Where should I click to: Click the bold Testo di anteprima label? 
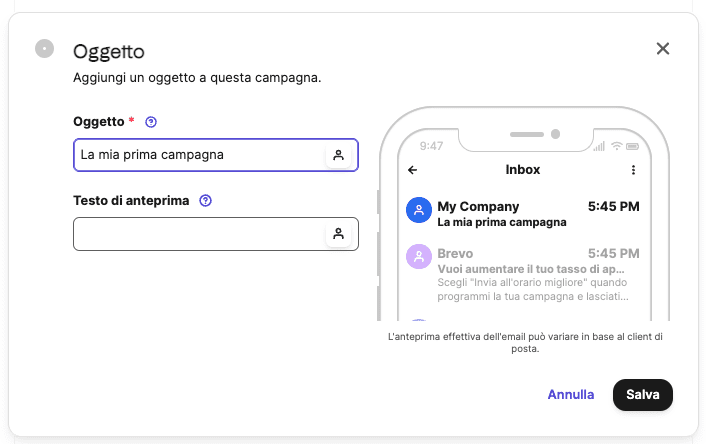click(131, 201)
